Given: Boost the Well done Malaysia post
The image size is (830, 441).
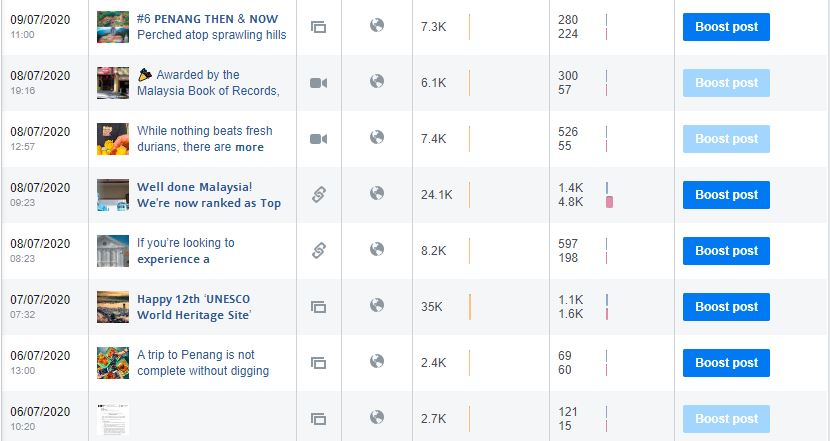Looking at the screenshot, I should click(x=726, y=195).
